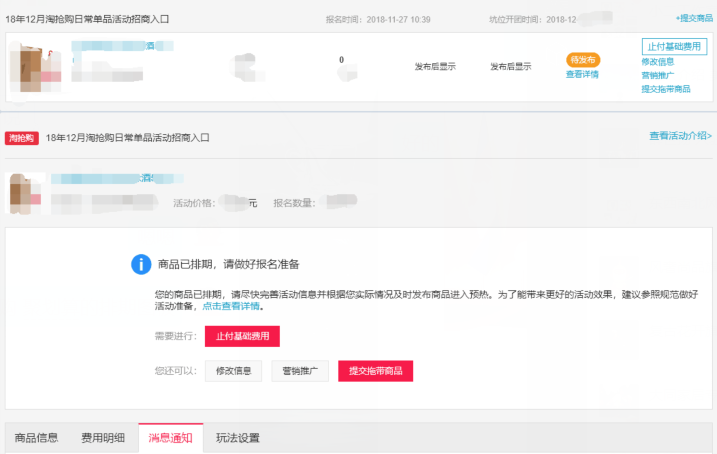The image size is (717, 454).
Task: Click the 提交拖带商品 link in the top product row
Action: tap(666, 89)
